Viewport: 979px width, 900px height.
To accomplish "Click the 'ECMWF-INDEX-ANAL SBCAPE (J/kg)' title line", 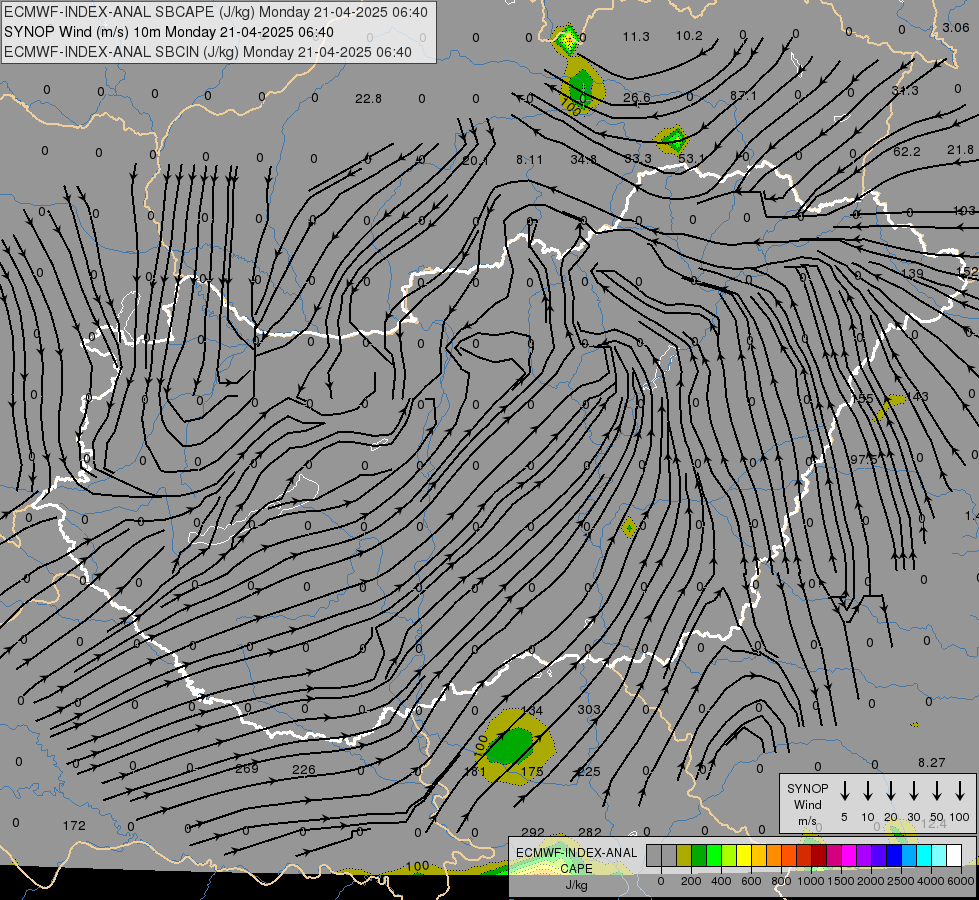I will 216,12.
